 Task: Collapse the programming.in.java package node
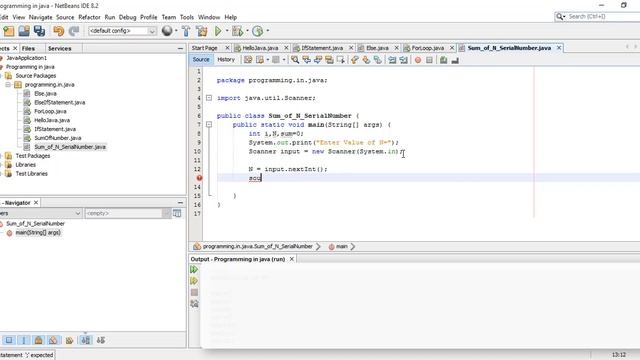[x=8, y=84]
